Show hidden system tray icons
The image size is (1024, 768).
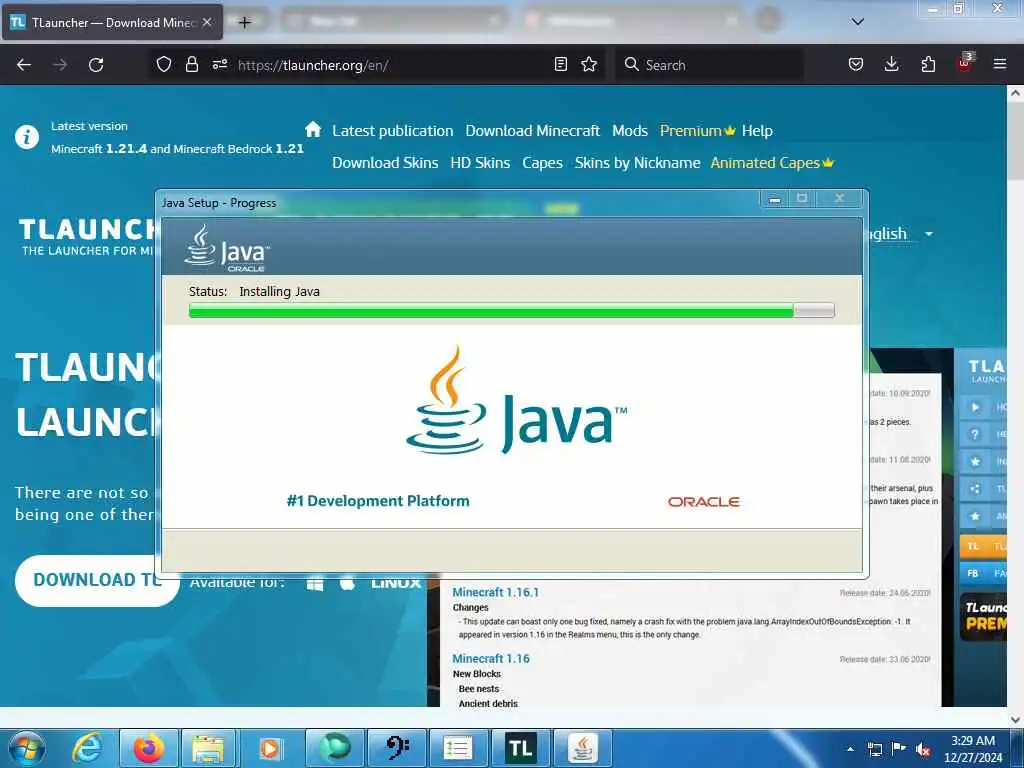(850, 749)
